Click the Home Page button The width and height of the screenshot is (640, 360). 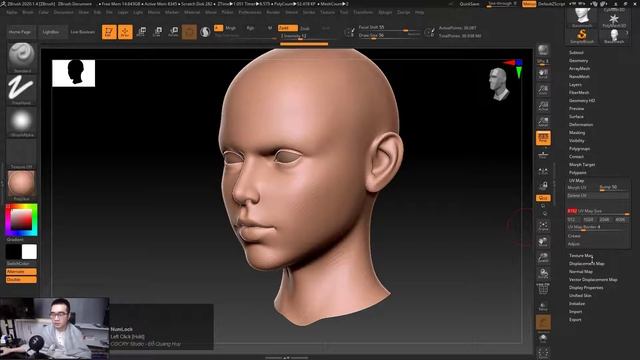[x=20, y=32]
